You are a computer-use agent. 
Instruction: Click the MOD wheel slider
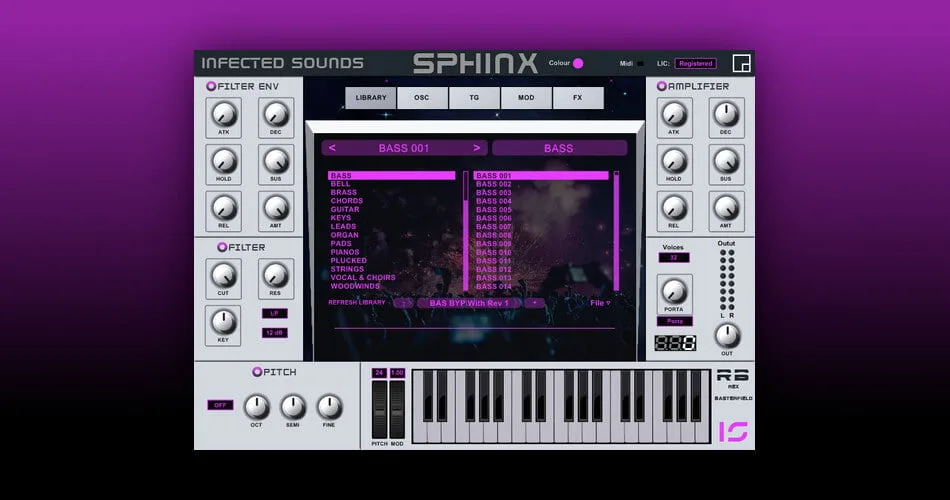pos(397,410)
